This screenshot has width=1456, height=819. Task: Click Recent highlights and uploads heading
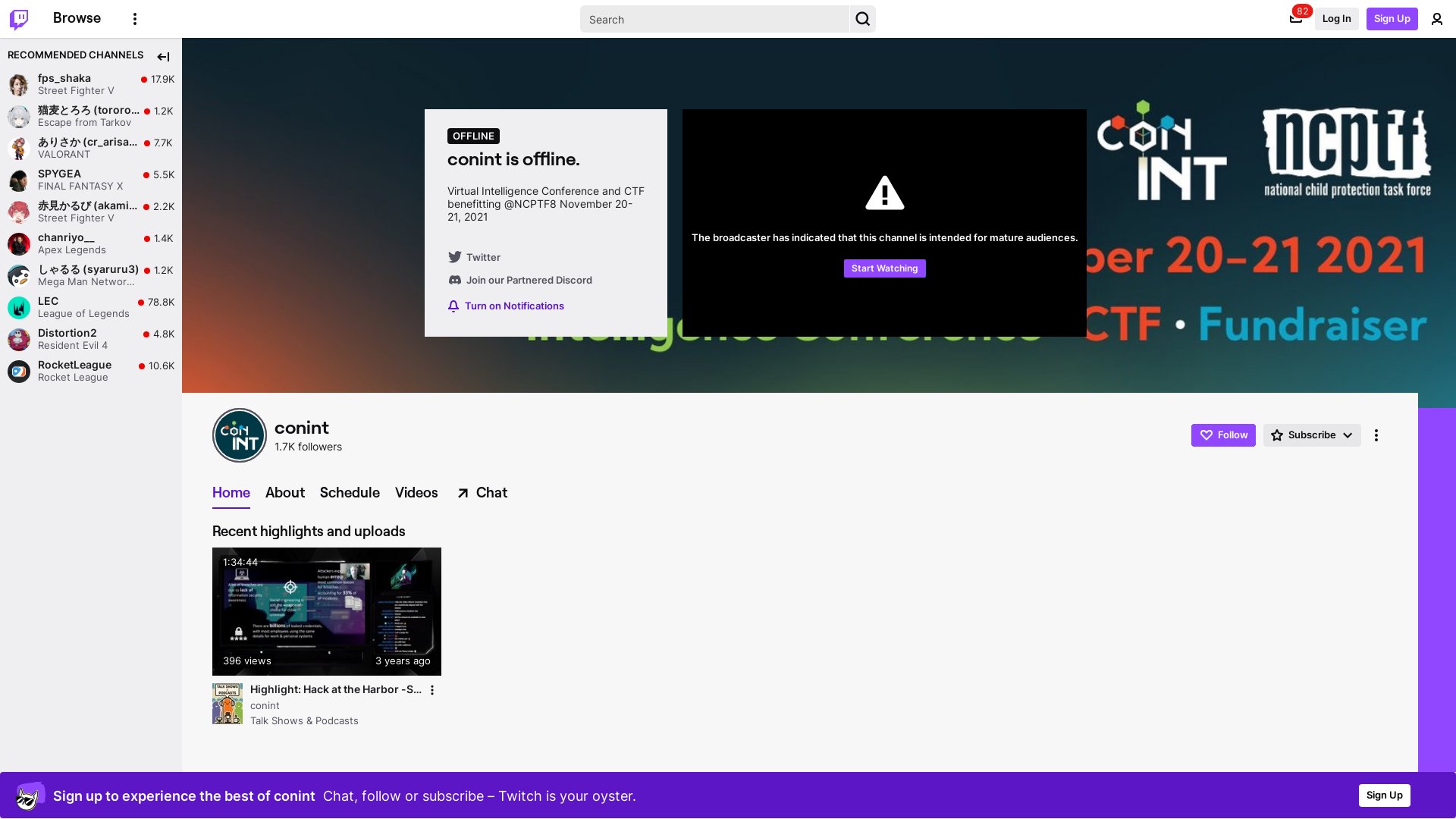coord(309,532)
